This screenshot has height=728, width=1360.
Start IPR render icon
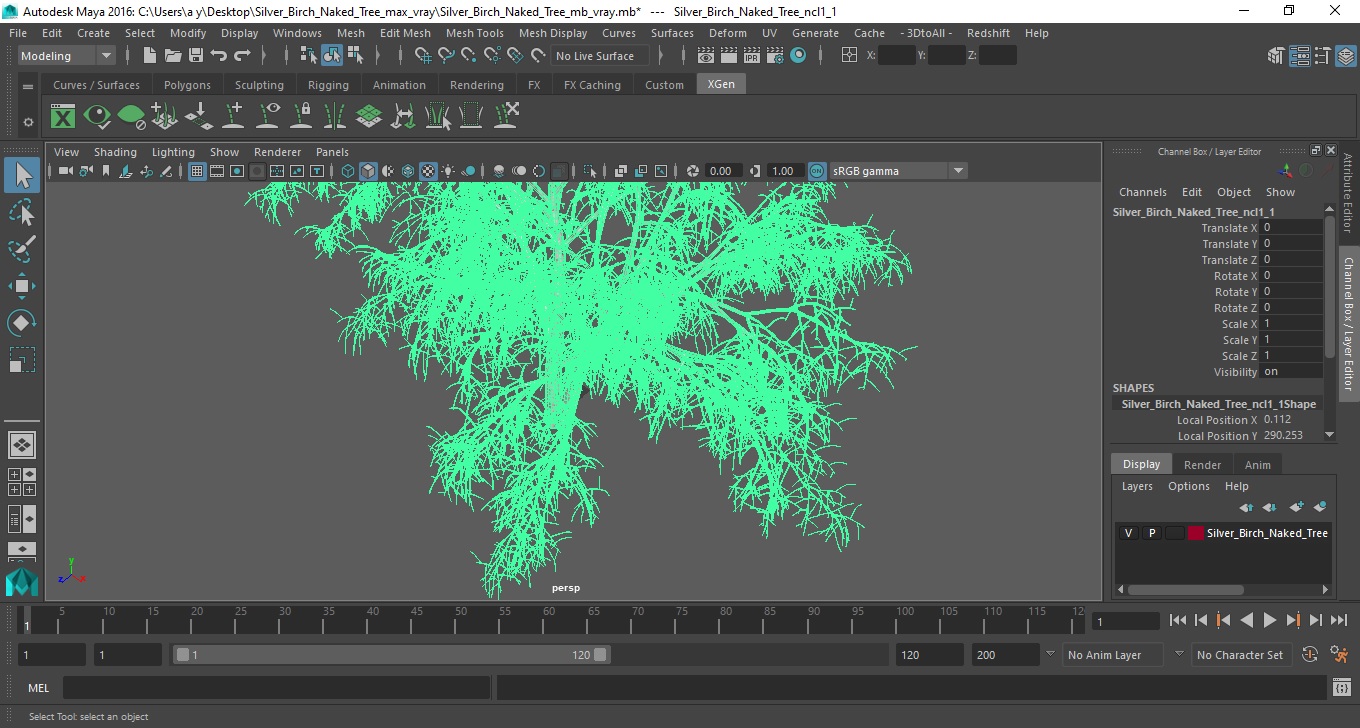(x=752, y=56)
